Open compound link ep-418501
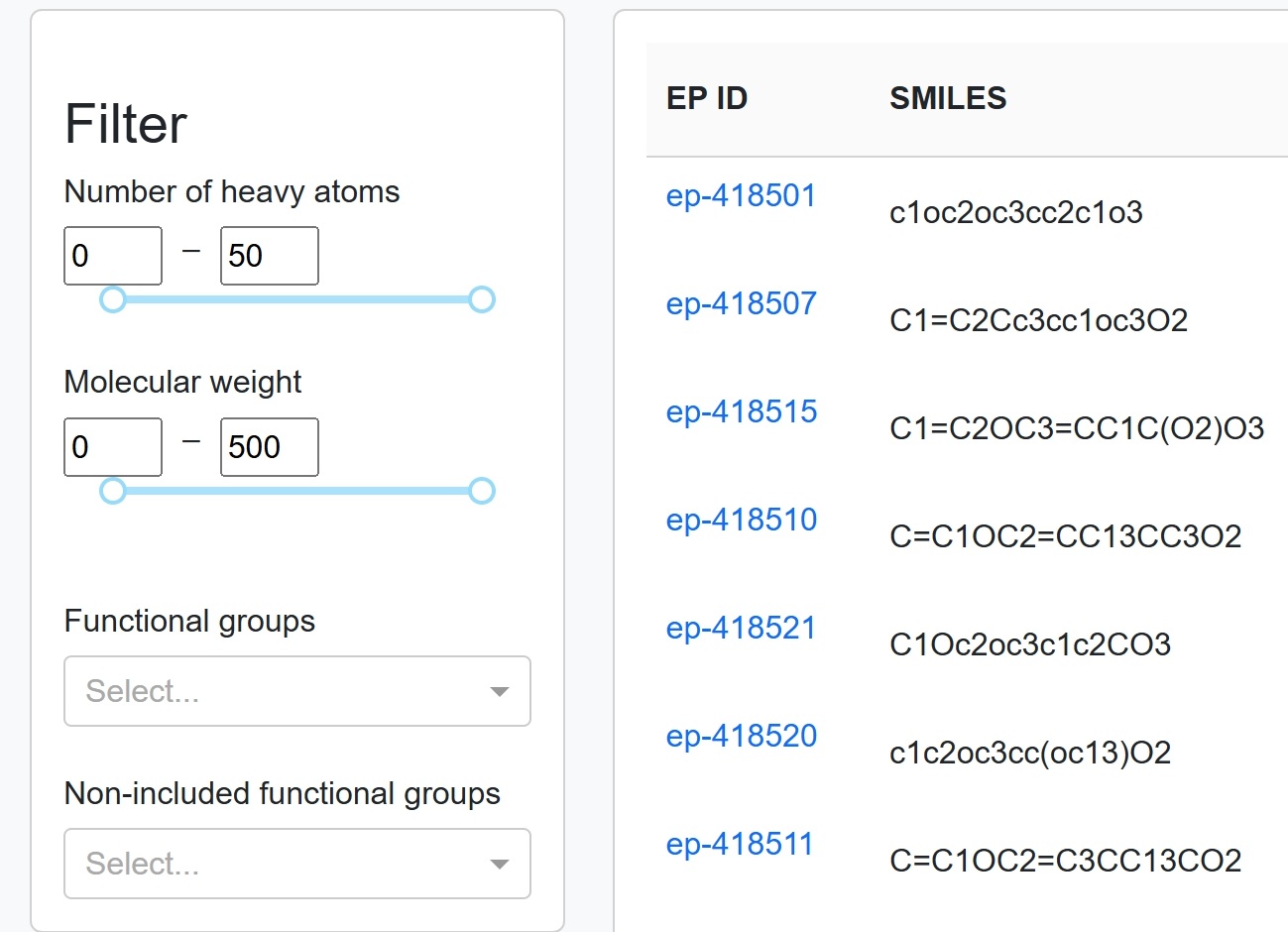The image size is (1288, 932). (741, 195)
